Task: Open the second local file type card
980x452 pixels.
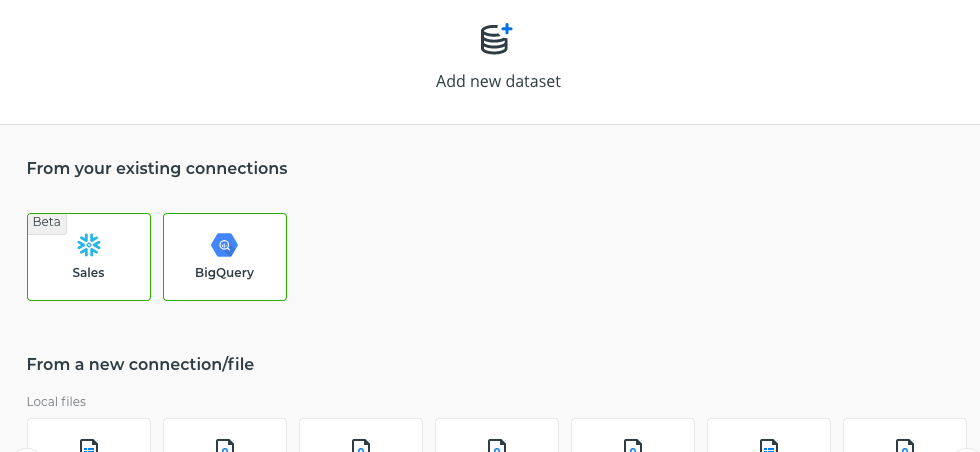Action: click(225, 437)
